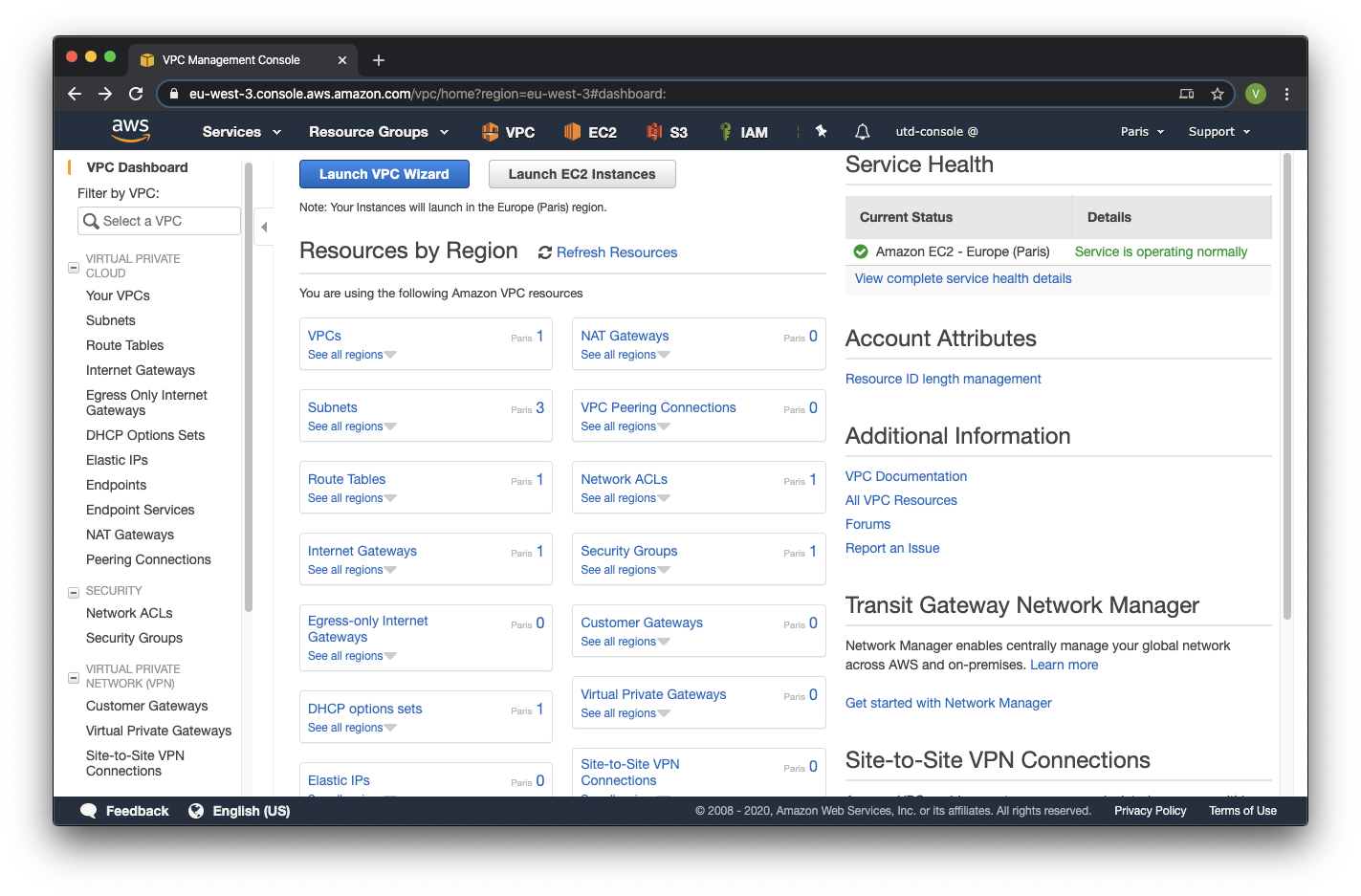Viewport: 1361px width, 896px height.
Task: Close the VPC Management Console tab
Action: click(342, 60)
